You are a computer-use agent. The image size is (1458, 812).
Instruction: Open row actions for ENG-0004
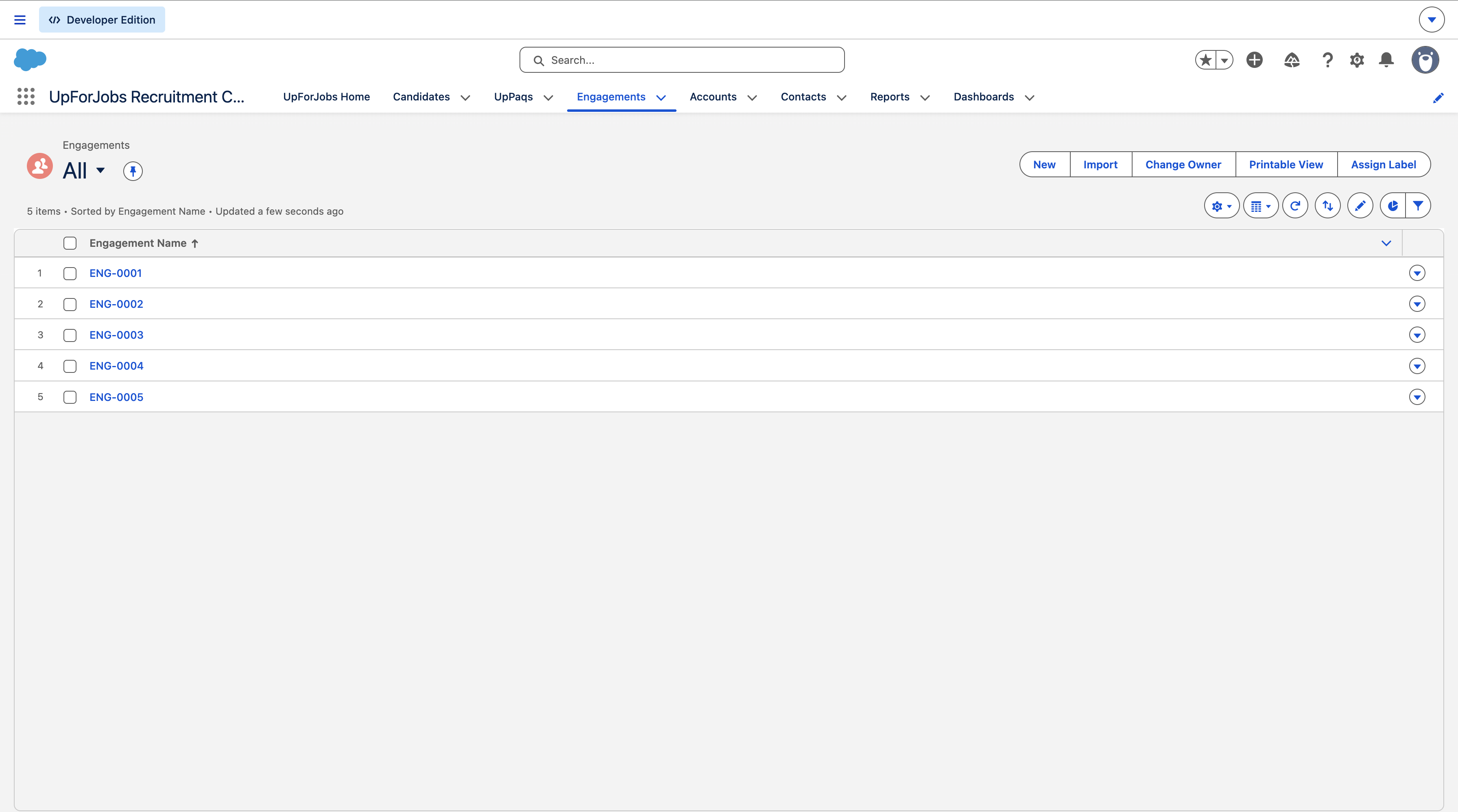click(x=1417, y=366)
